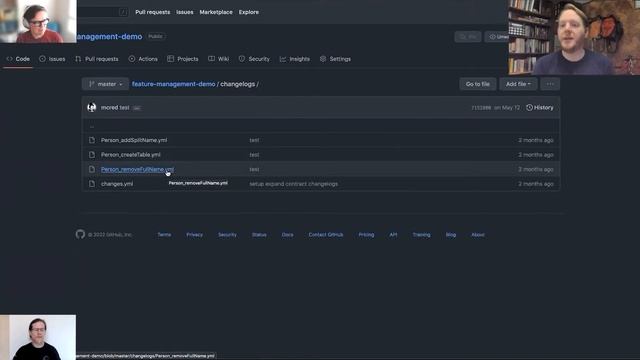
Task: Open Issues in top navigation bar
Action: coord(185,12)
